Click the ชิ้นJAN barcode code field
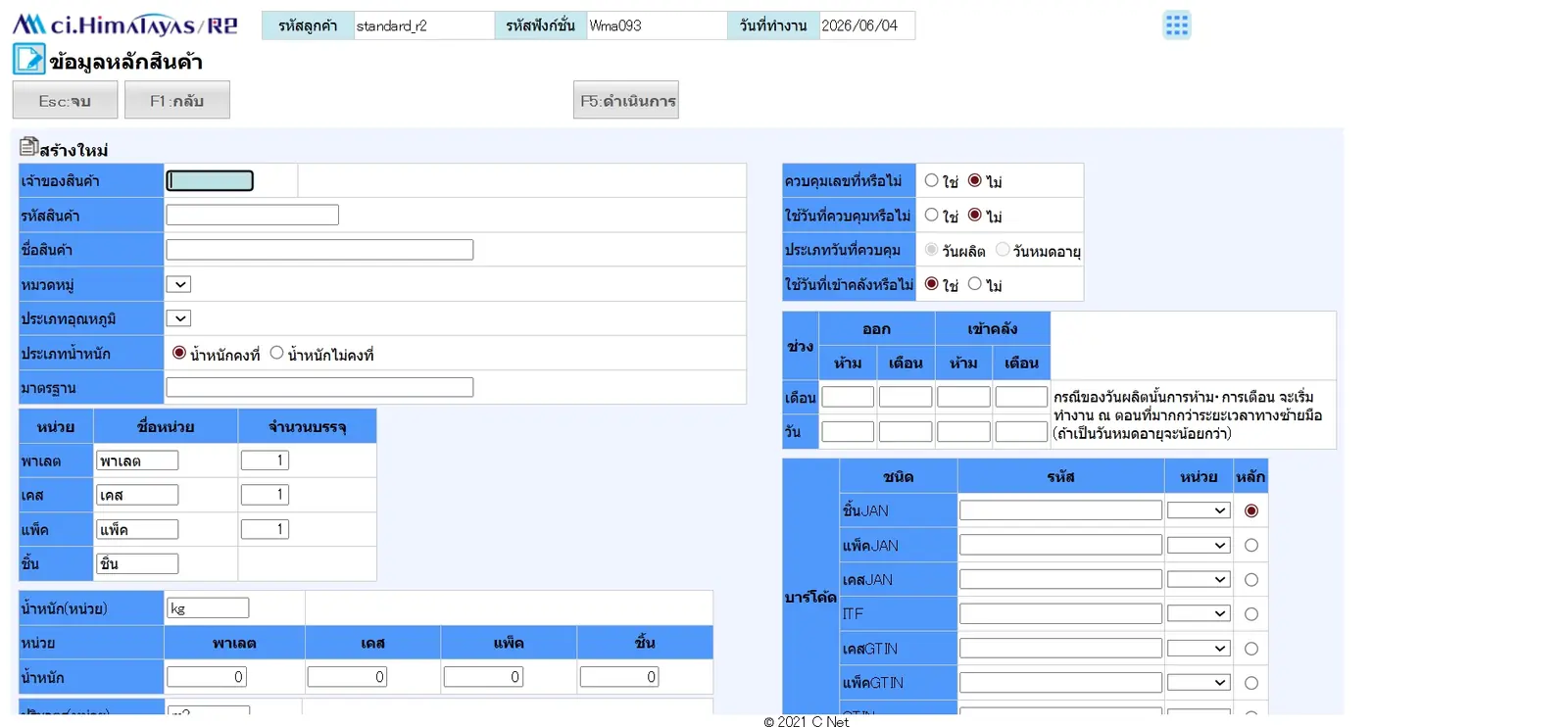The width and height of the screenshot is (1568, 727). (1060, 510)
